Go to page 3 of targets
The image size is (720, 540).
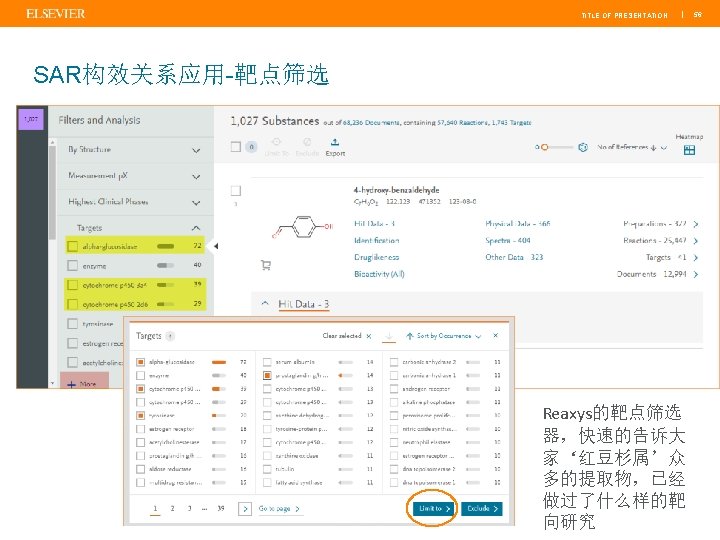pos(189,509)
